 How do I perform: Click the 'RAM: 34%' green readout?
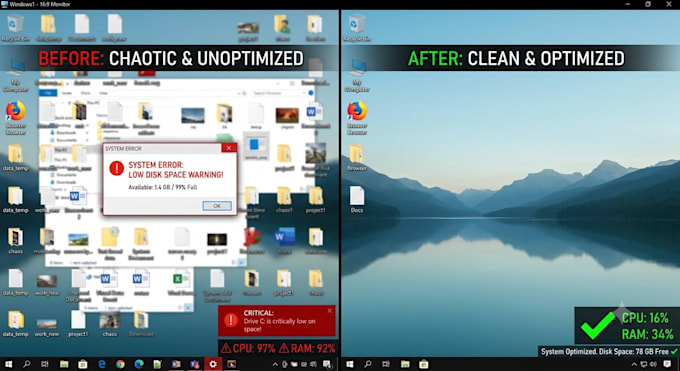(x=648, y=335)
